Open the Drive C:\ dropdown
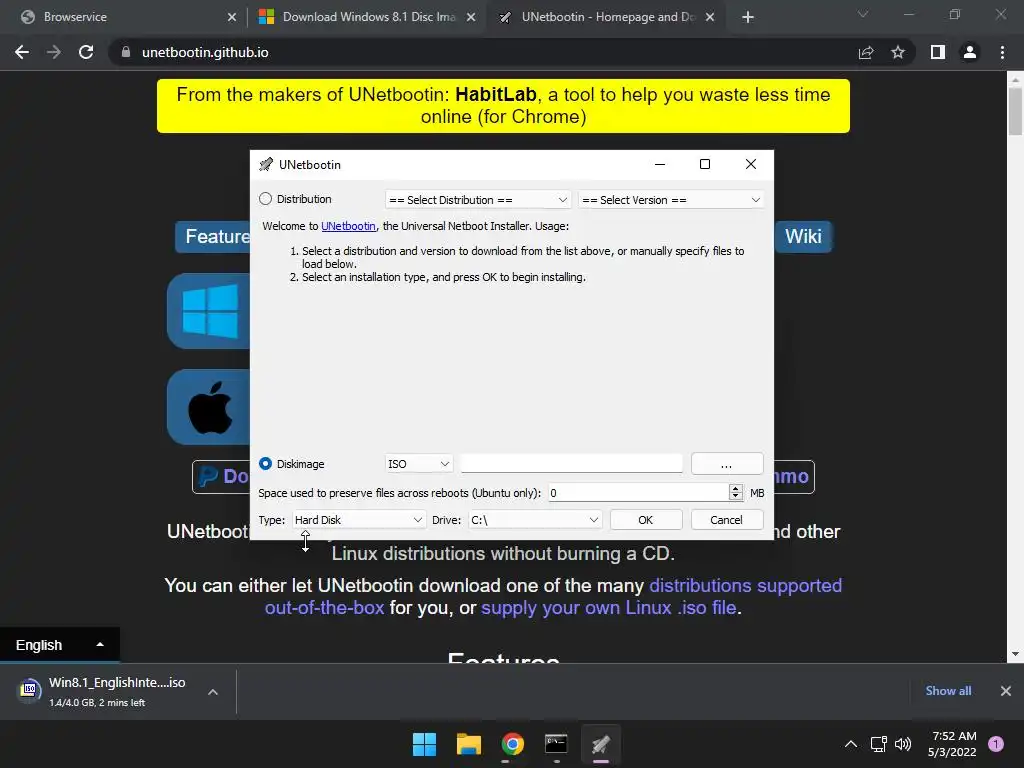 coord(535,520)
